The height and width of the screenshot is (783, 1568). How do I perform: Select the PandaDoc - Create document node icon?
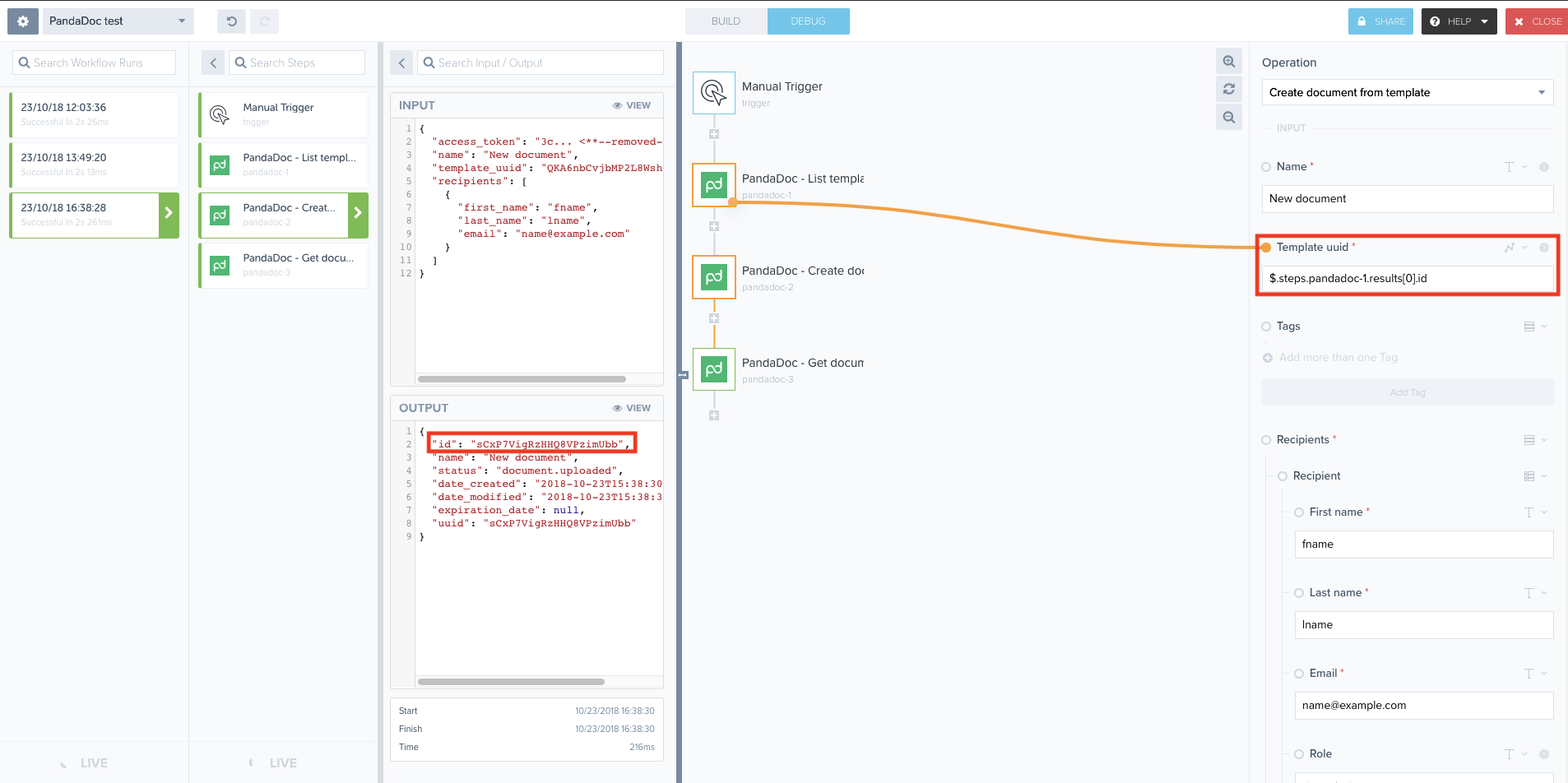(x=712, y=276)
